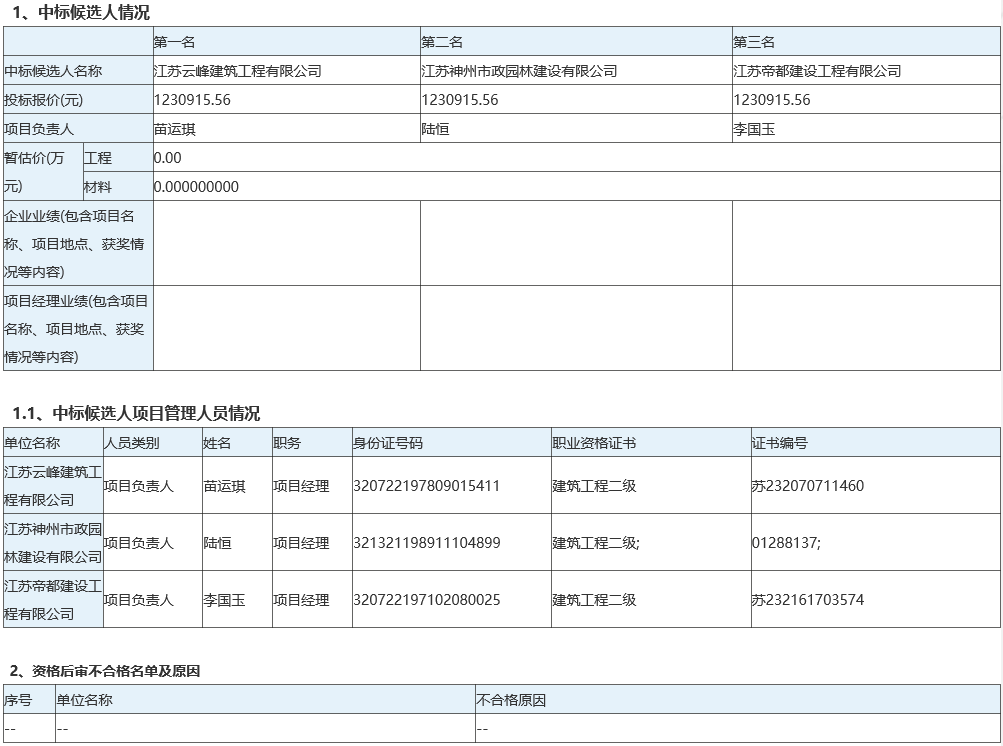Viewport: 1003px width, 746px height.
Task: Click the 暂估价(万元) label cell
Action: (43, 171)
